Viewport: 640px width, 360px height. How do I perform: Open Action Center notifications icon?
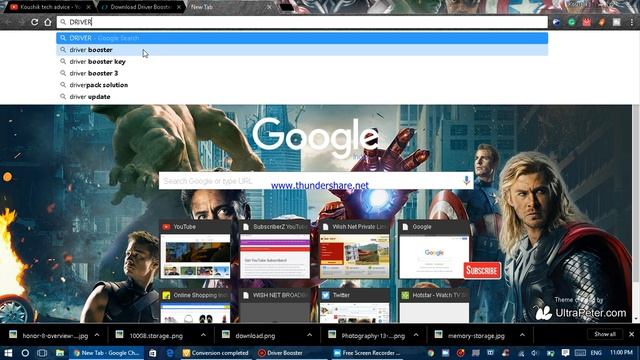tap(565, 353)
